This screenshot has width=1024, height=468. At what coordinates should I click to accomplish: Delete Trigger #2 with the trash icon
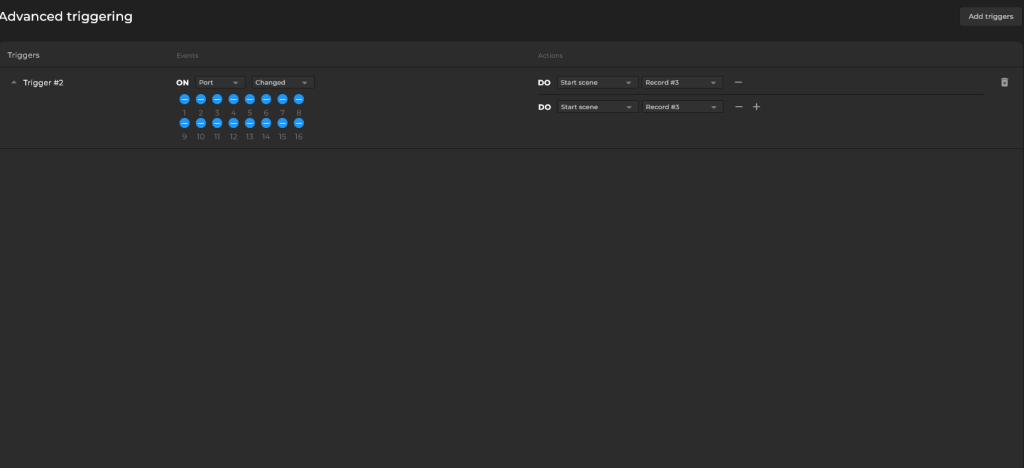click(x=1004, y=83)
